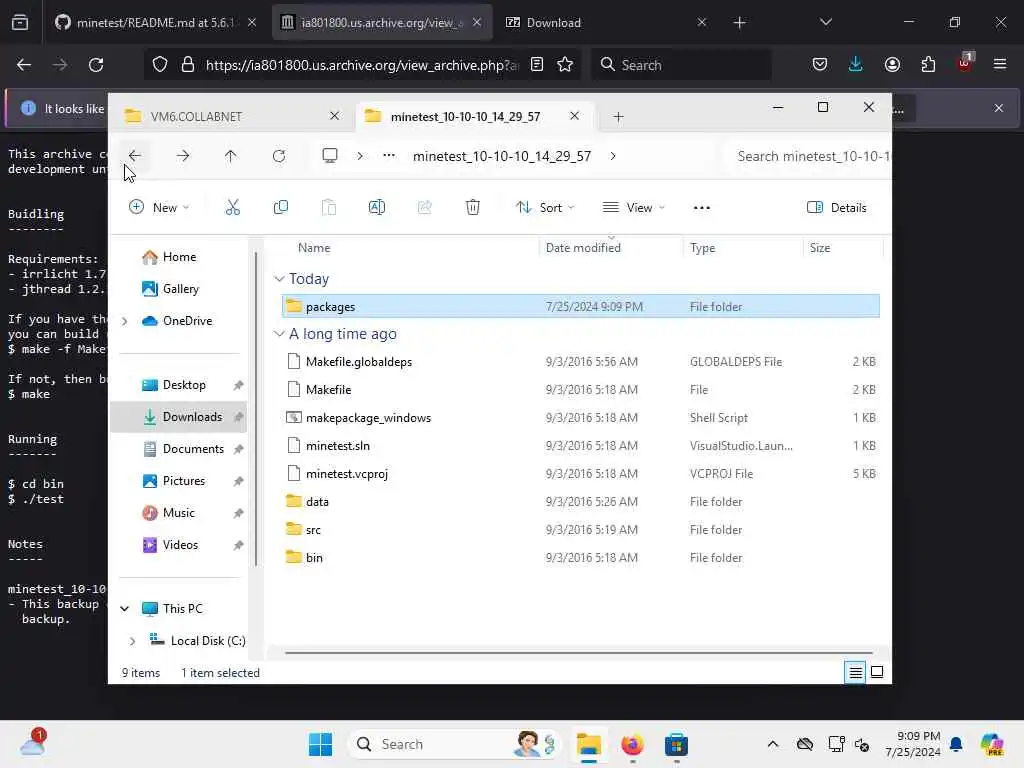Collapse the A long time ago group
Screen dimensions: 1024x768
(280, 334)
